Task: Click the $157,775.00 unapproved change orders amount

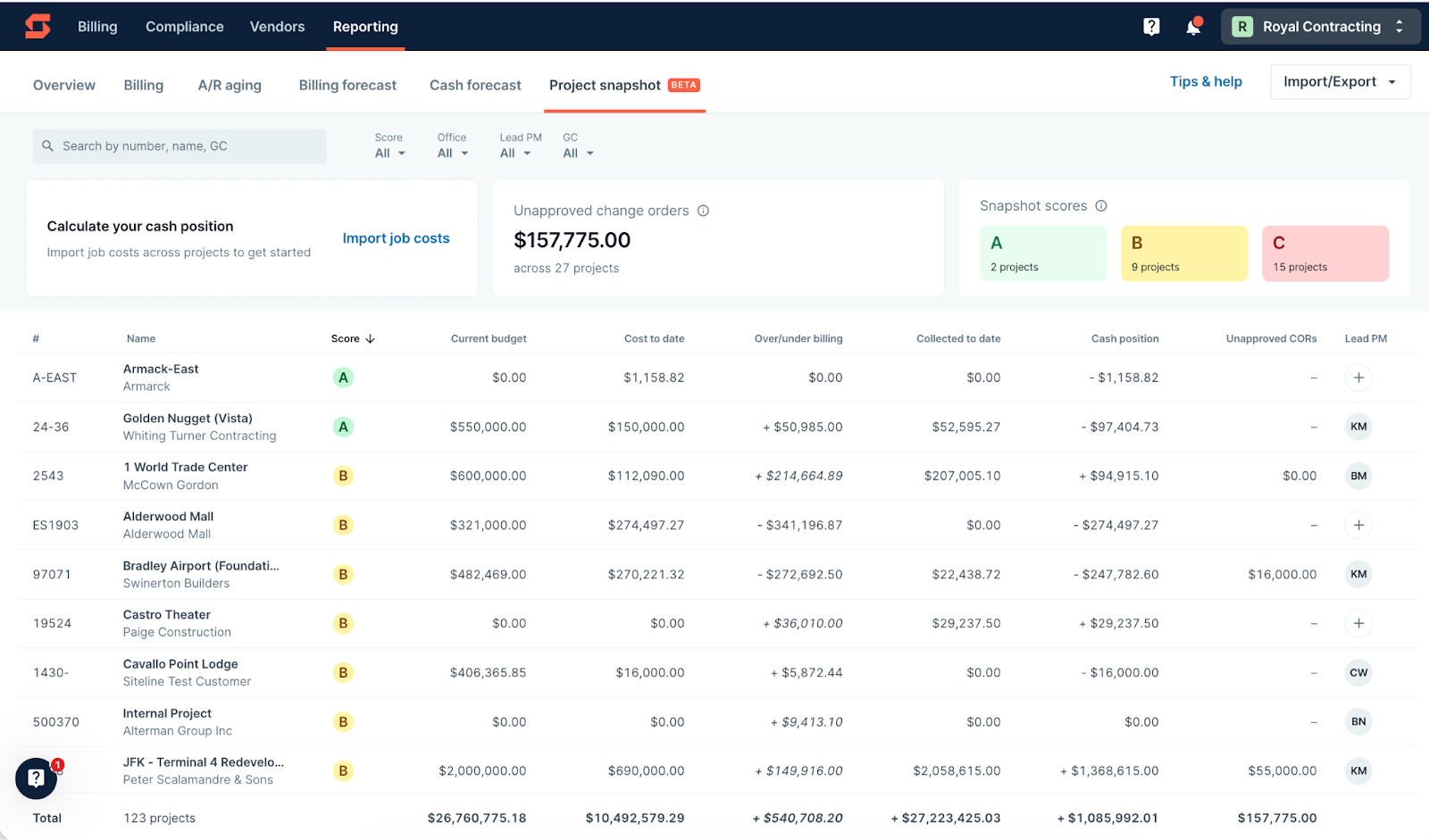Action: point(572,240)
